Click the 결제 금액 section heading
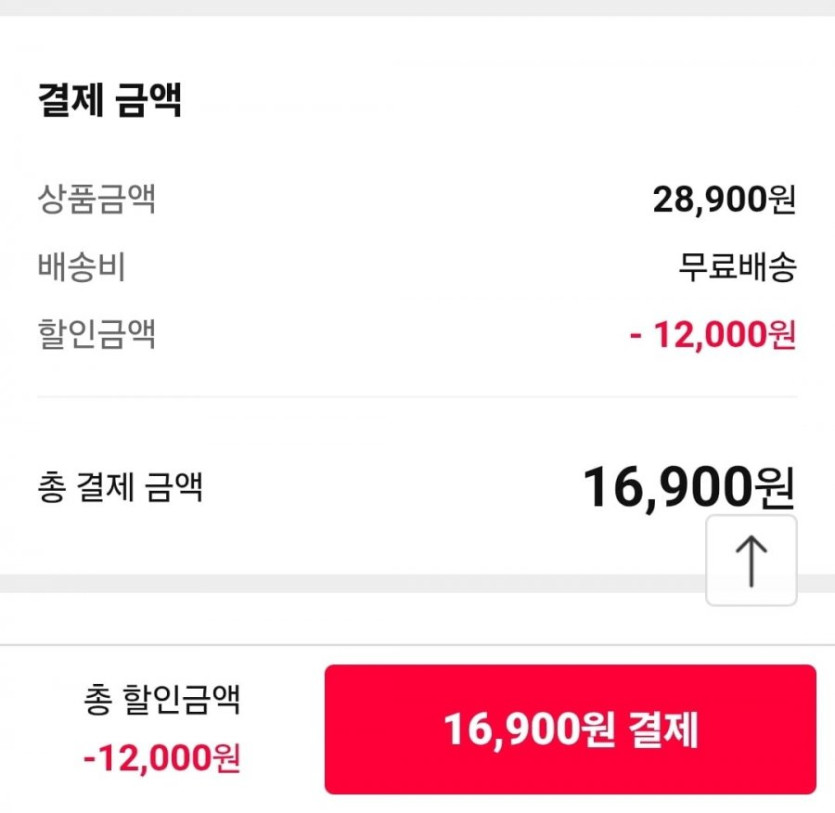835x813 pixels. 109,101
